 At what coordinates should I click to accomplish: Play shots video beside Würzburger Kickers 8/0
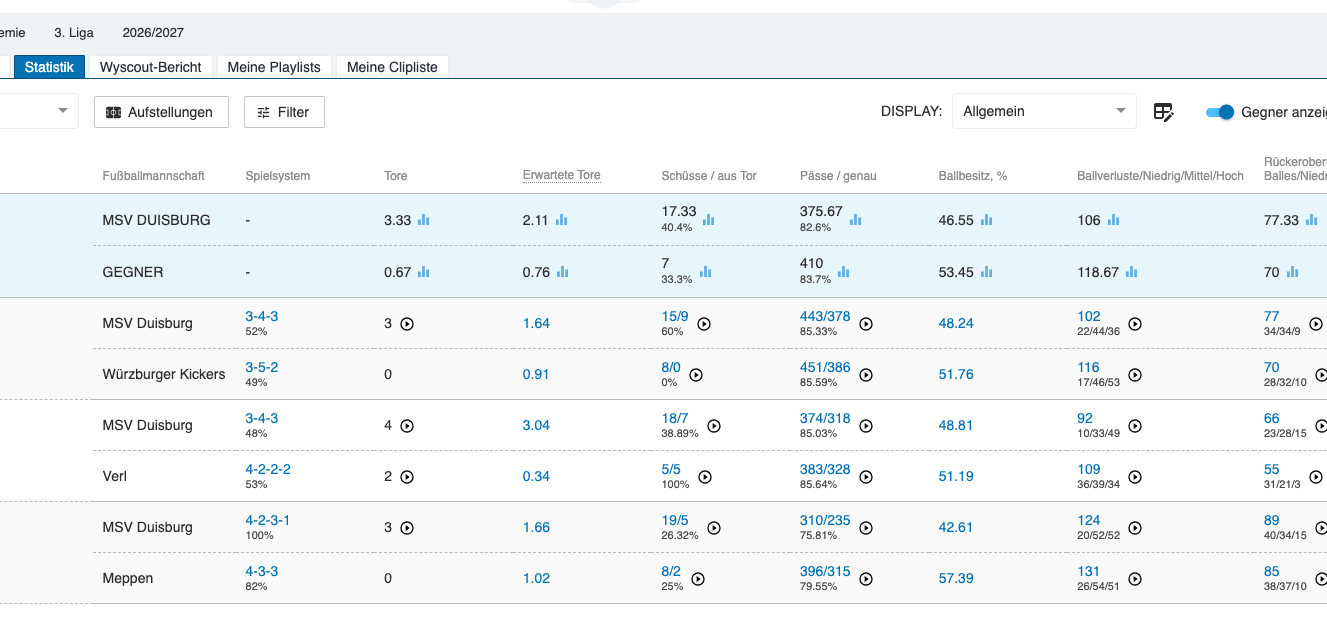696,375
